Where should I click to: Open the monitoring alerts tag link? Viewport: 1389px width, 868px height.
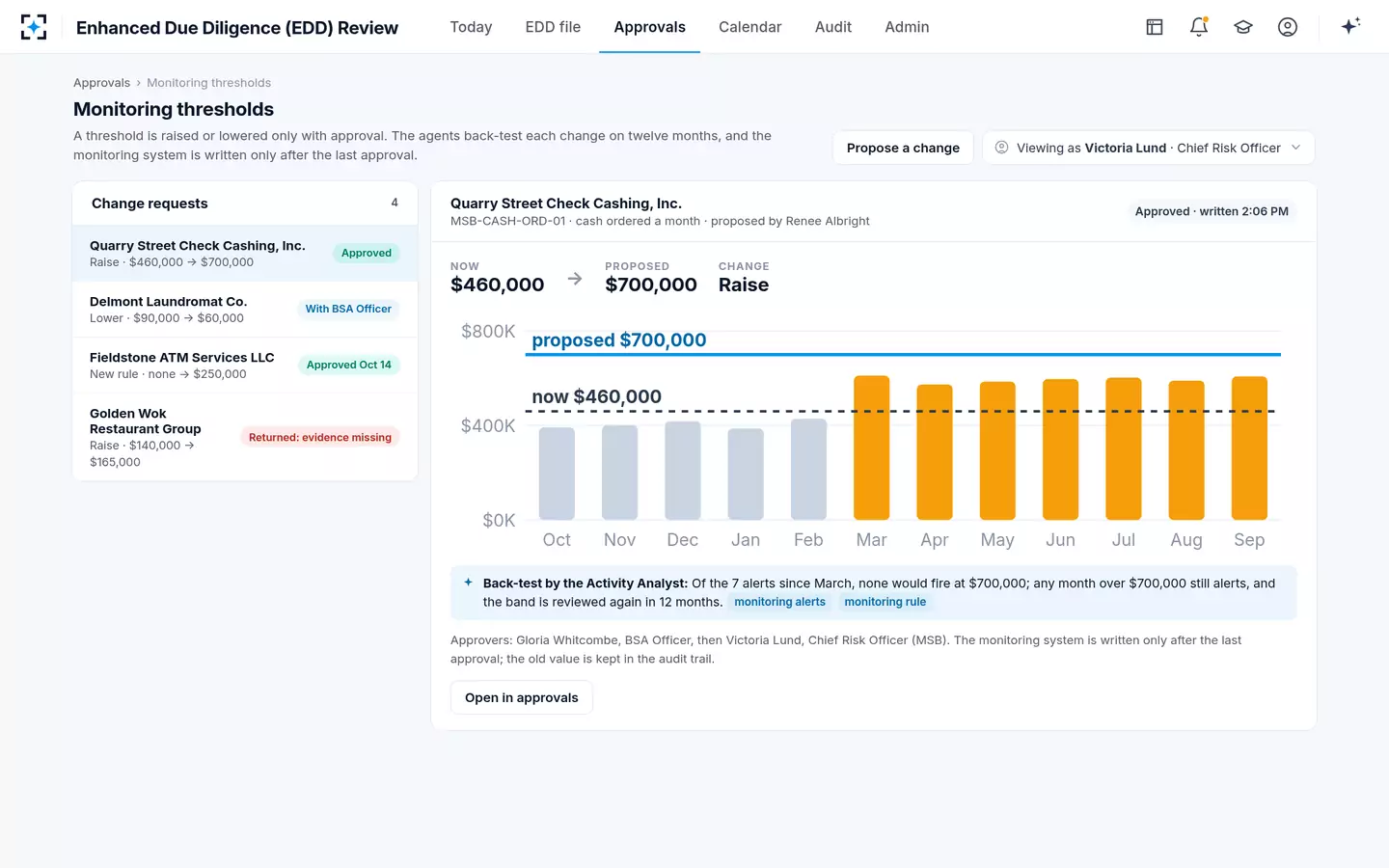point(779,602)
